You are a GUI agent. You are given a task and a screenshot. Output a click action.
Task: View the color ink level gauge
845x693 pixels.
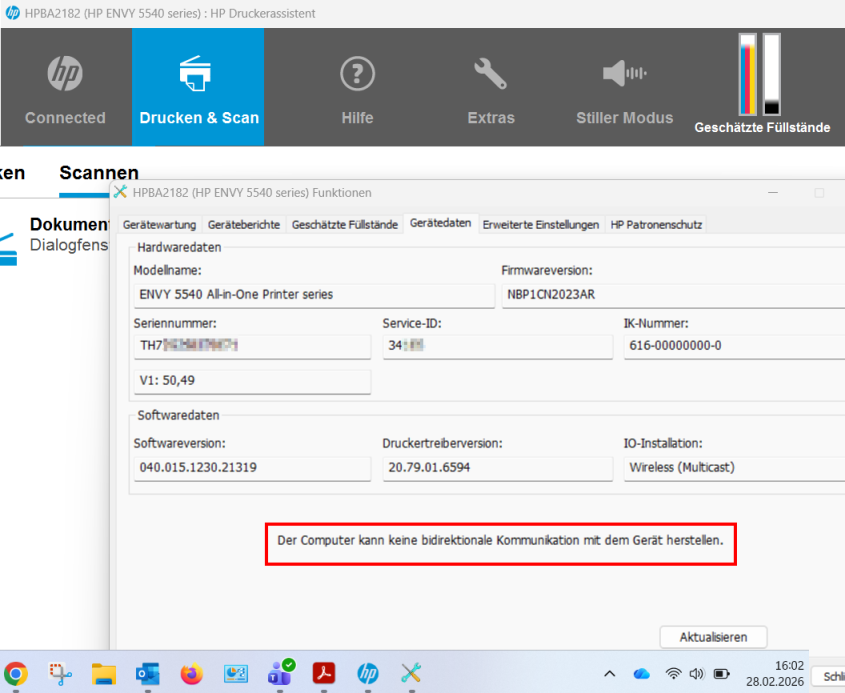coord(747,74)
